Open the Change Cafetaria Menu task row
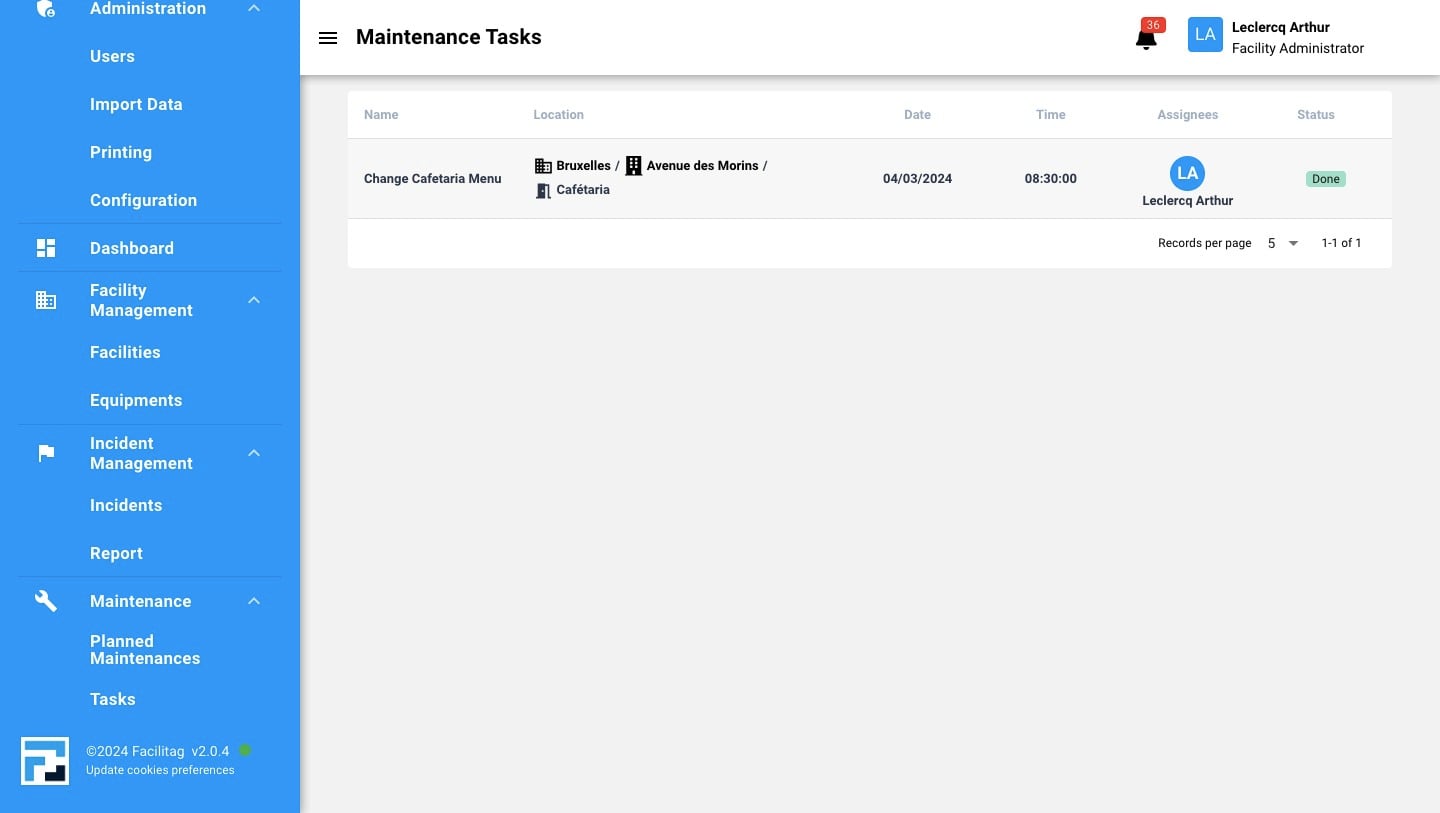1440x813 pixels. [x=433, y=179]
